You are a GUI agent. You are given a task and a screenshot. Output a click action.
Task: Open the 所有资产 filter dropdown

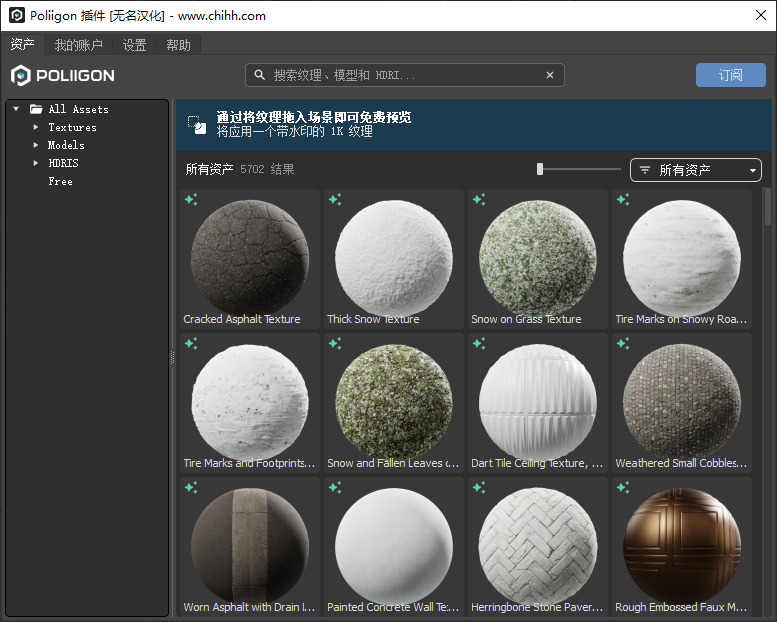pyautogui.click(x=696, y=170)
